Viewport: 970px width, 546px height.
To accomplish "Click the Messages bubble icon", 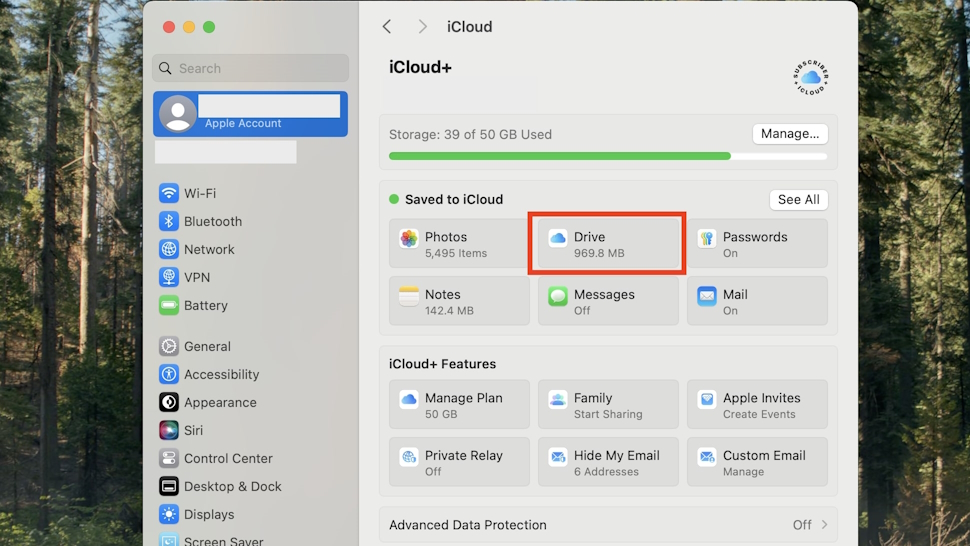I will (557, 296).
